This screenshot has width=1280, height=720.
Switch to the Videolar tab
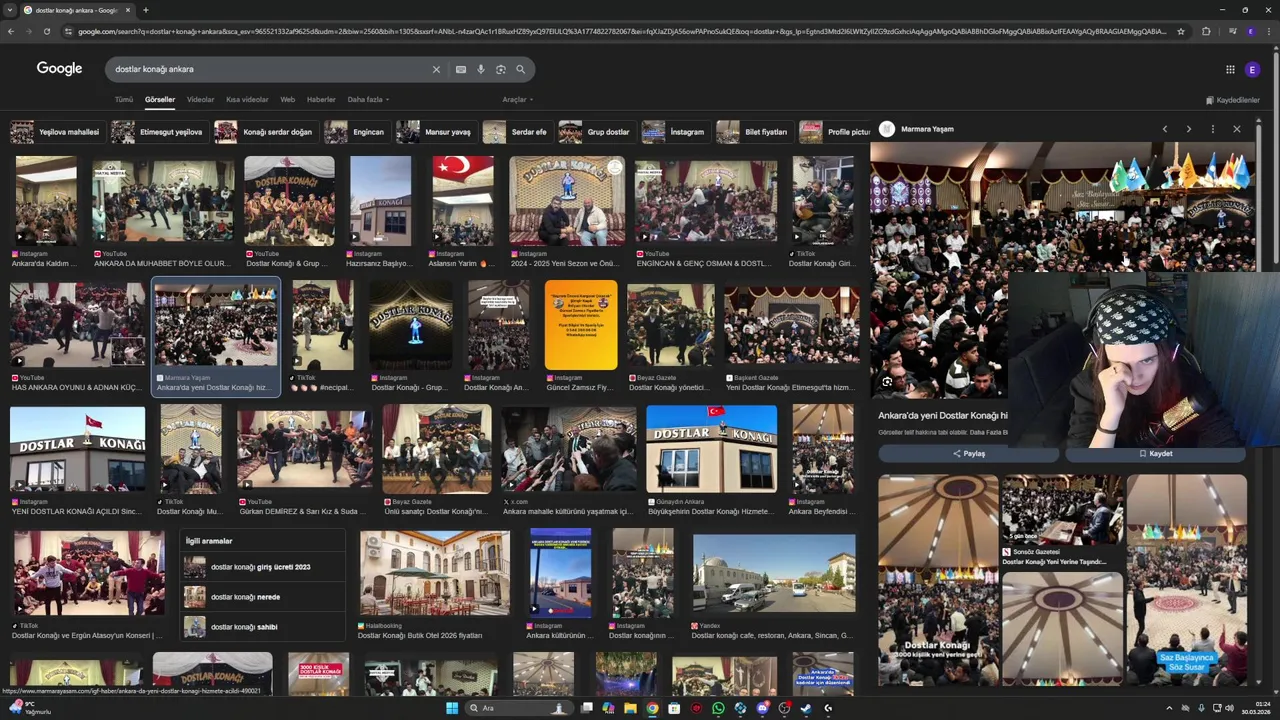pos(200,99)
